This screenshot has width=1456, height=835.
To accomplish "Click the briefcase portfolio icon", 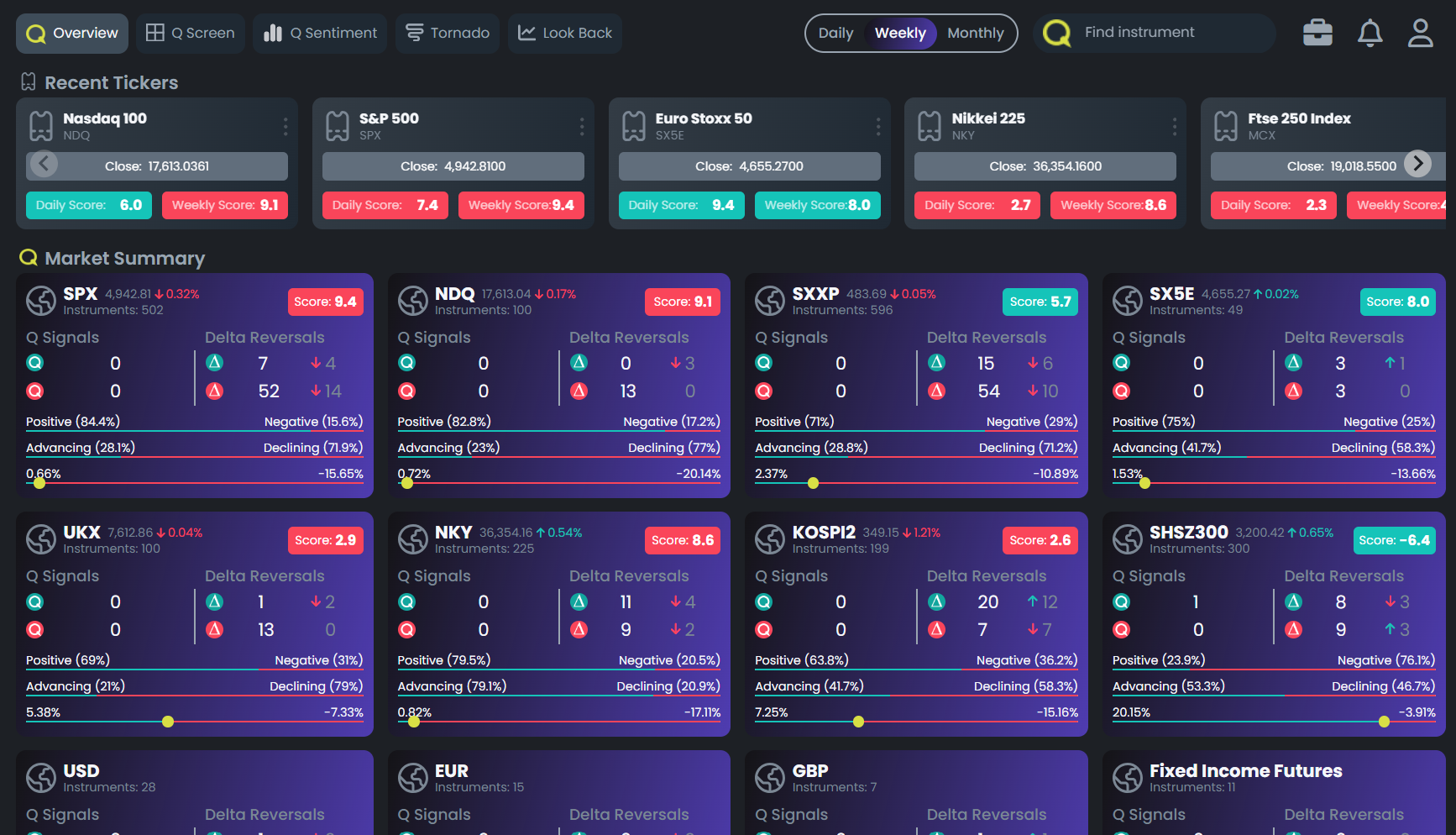I will click(1317, 32).
